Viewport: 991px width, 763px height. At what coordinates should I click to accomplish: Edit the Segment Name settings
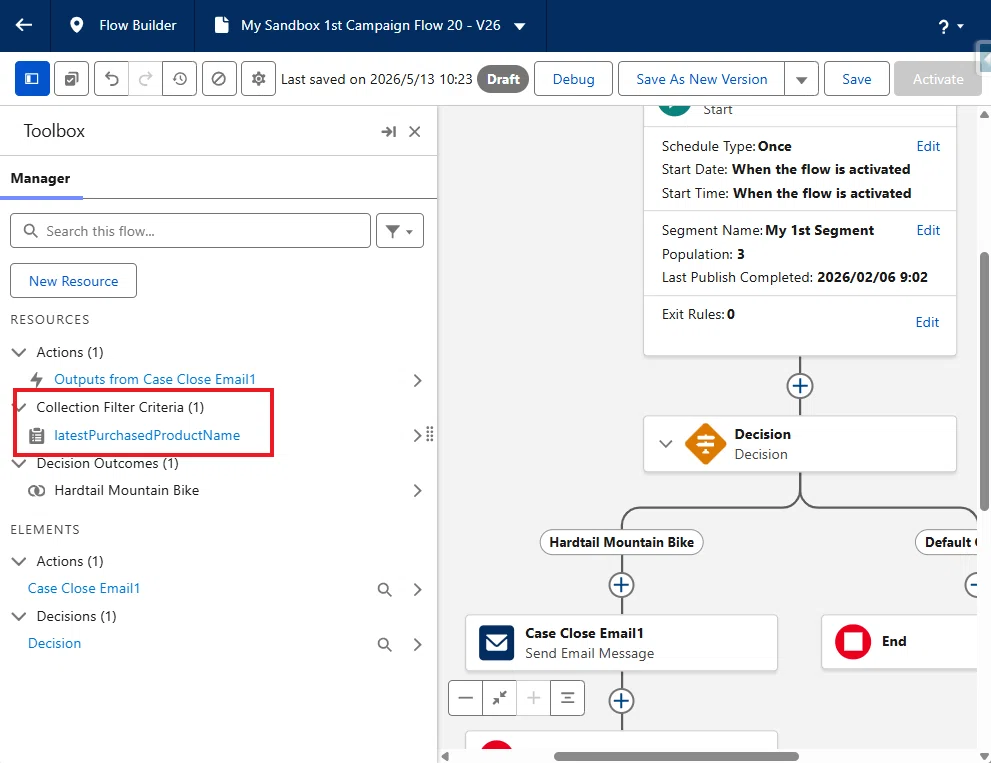pos(928,230)
